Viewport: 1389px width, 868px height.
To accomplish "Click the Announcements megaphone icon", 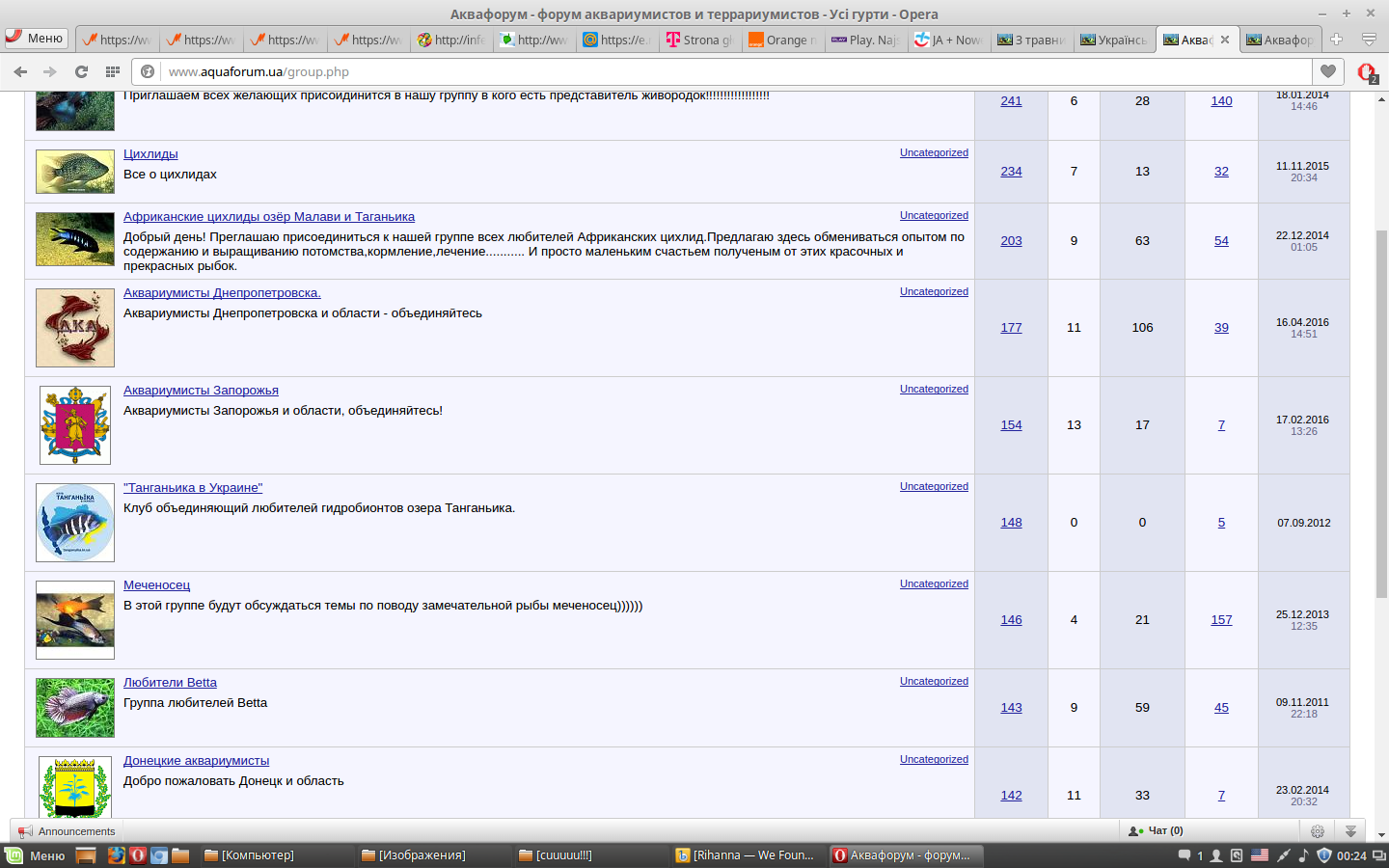I will click(x=25, y=831).
